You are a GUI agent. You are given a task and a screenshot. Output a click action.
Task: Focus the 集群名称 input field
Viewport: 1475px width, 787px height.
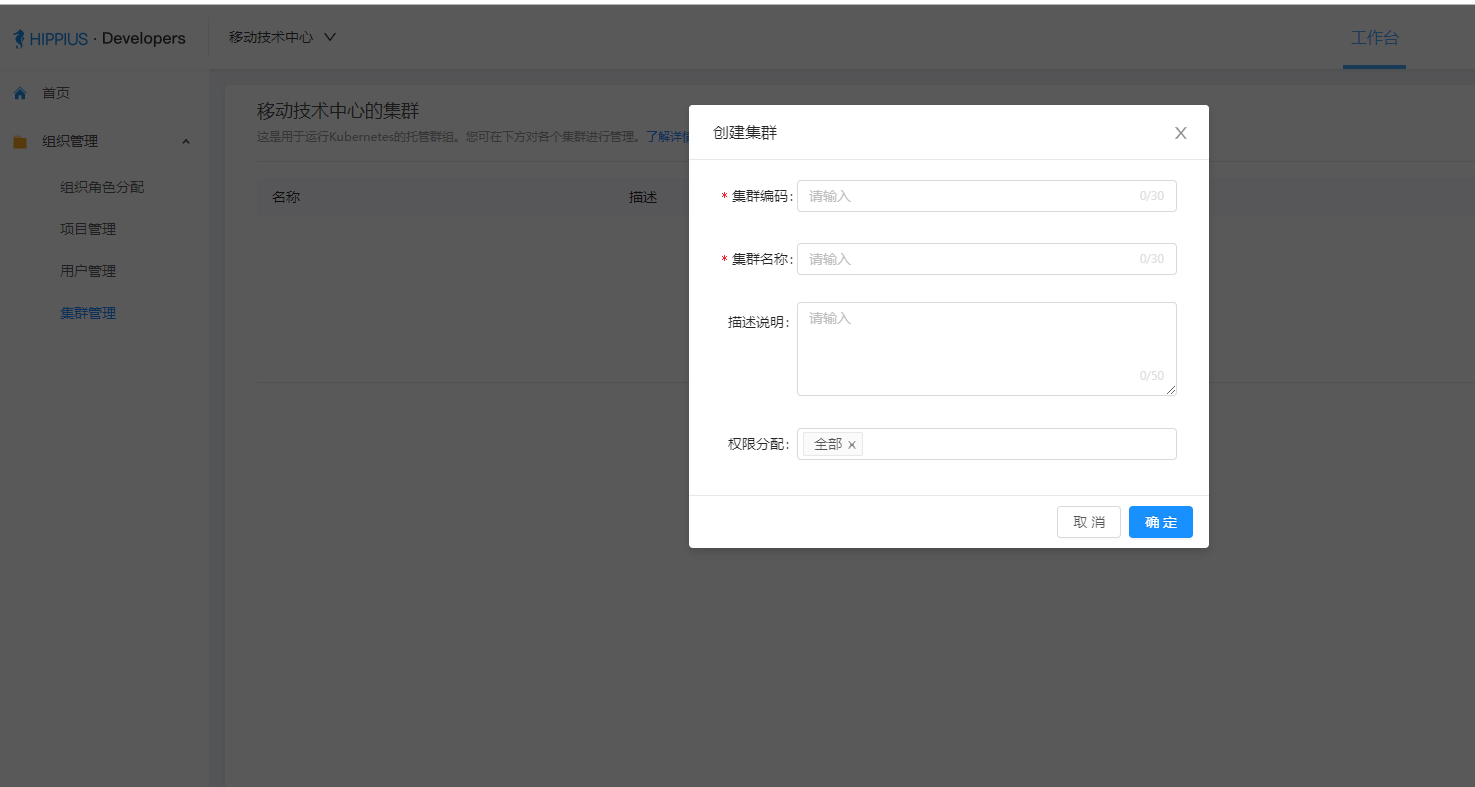[986, 259]
